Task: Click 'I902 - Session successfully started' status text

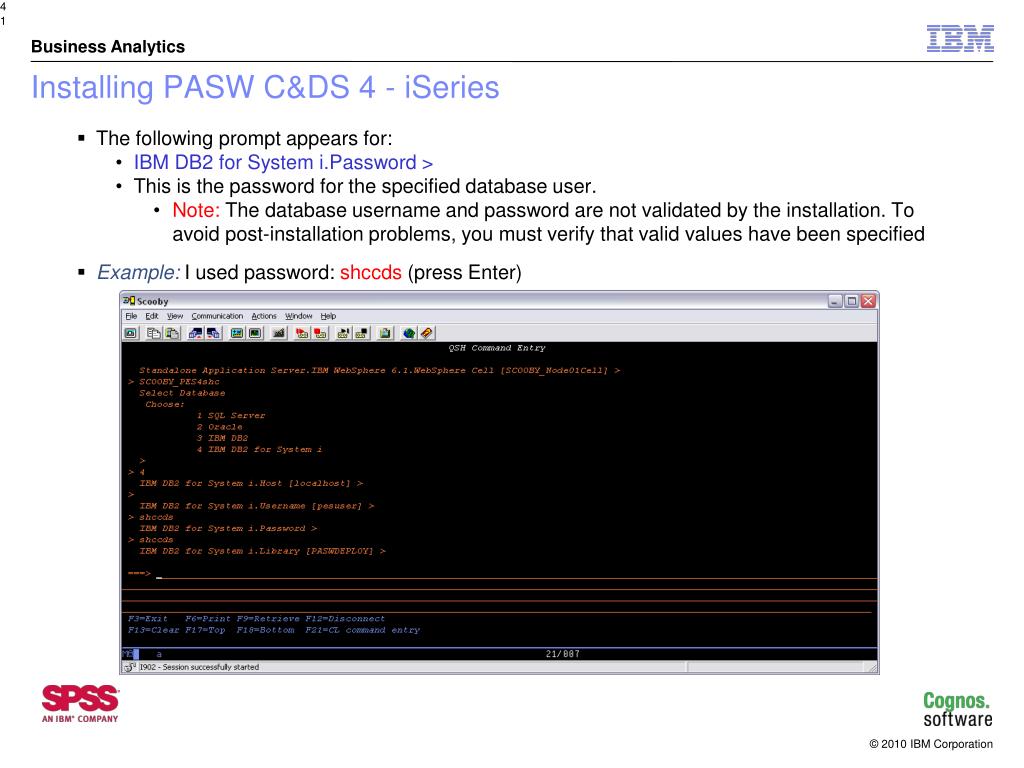Action: pyautogui.click(x=199, y=667)
